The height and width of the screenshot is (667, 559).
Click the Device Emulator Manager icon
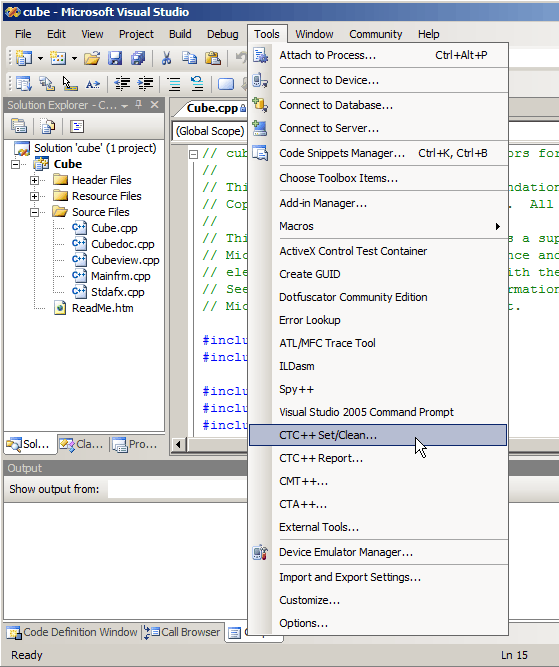click(260, 552)
